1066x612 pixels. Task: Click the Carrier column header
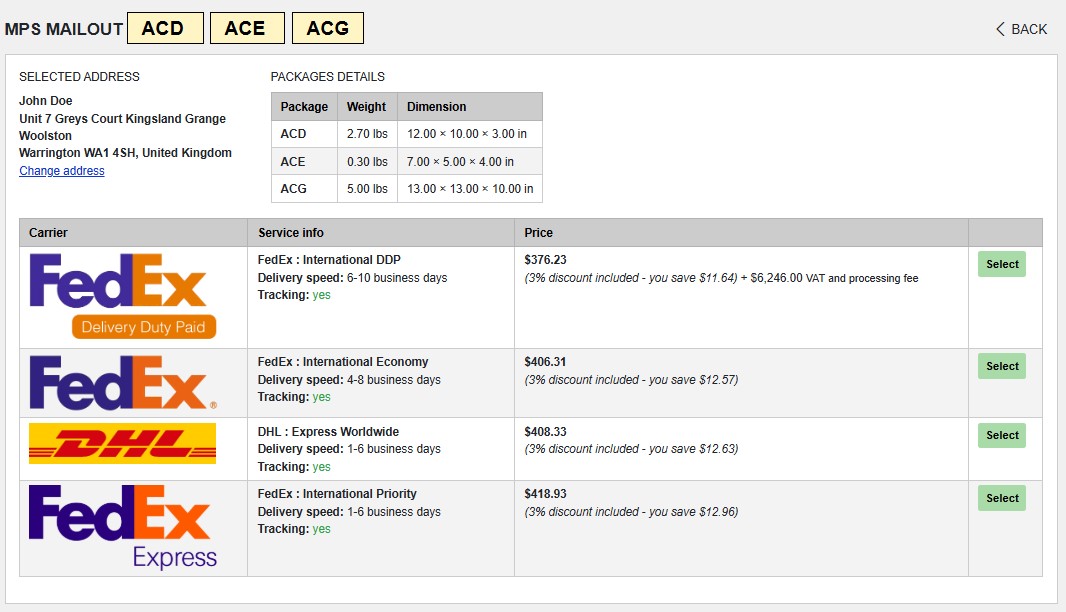[49, 233]
